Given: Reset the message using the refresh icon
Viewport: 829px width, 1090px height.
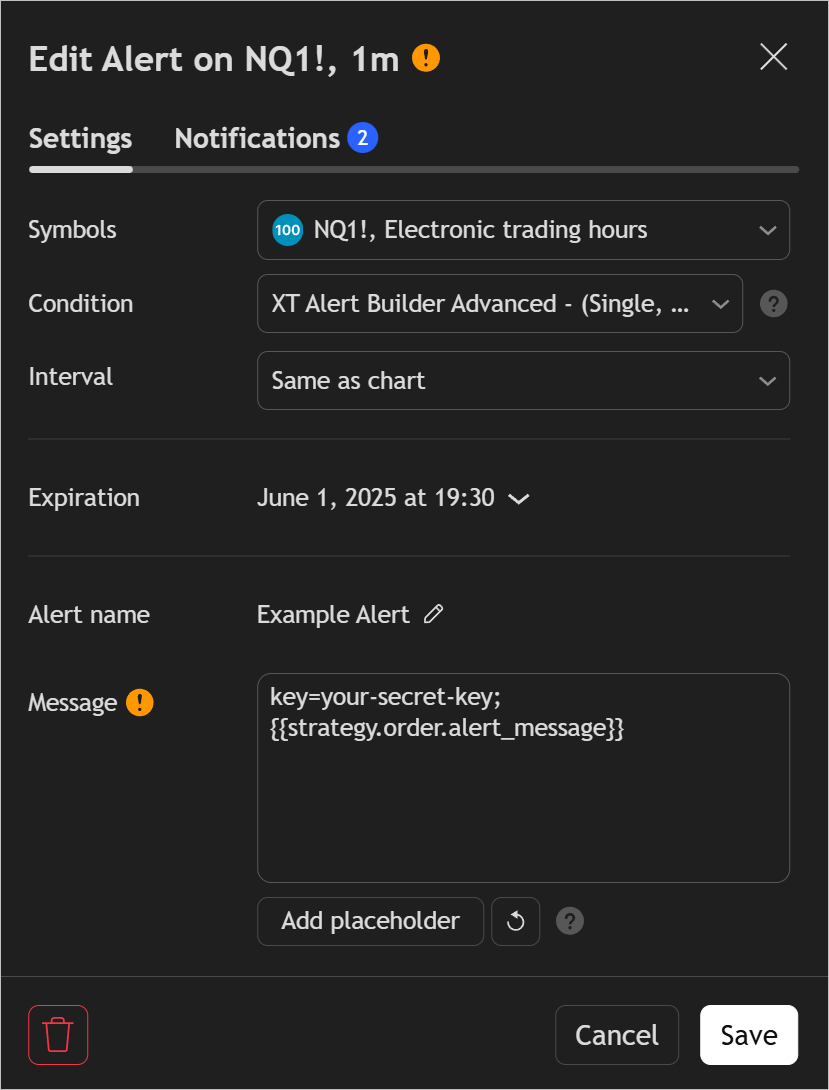Looking at the screenshot, I should (515, 921).
